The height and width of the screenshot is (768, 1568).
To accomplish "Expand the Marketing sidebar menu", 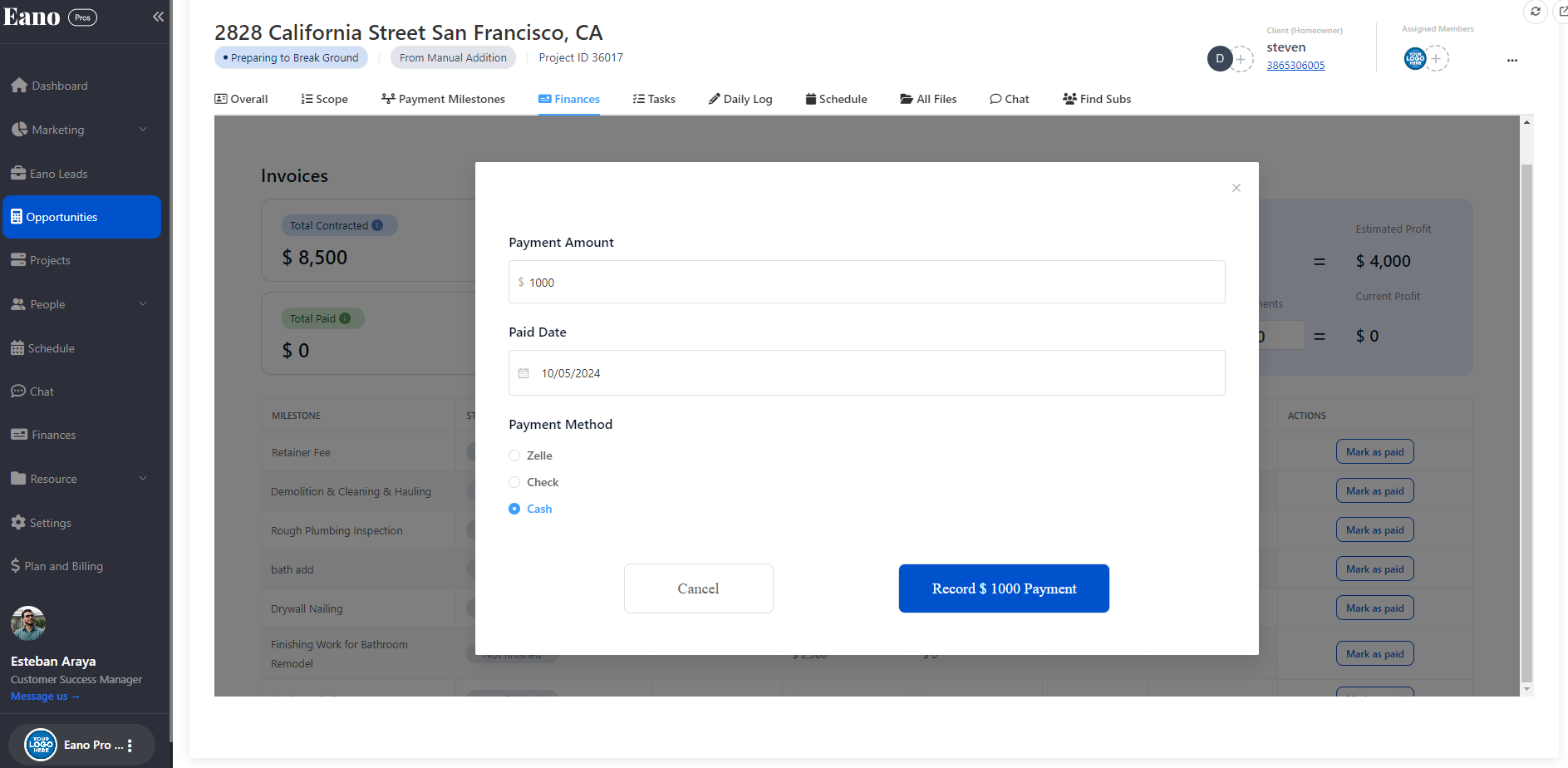I will coord(142,130).
